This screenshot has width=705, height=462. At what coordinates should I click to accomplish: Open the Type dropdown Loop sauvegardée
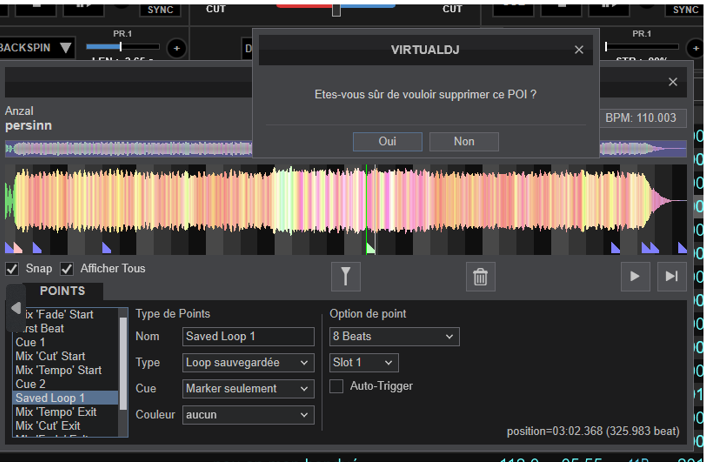248,363
